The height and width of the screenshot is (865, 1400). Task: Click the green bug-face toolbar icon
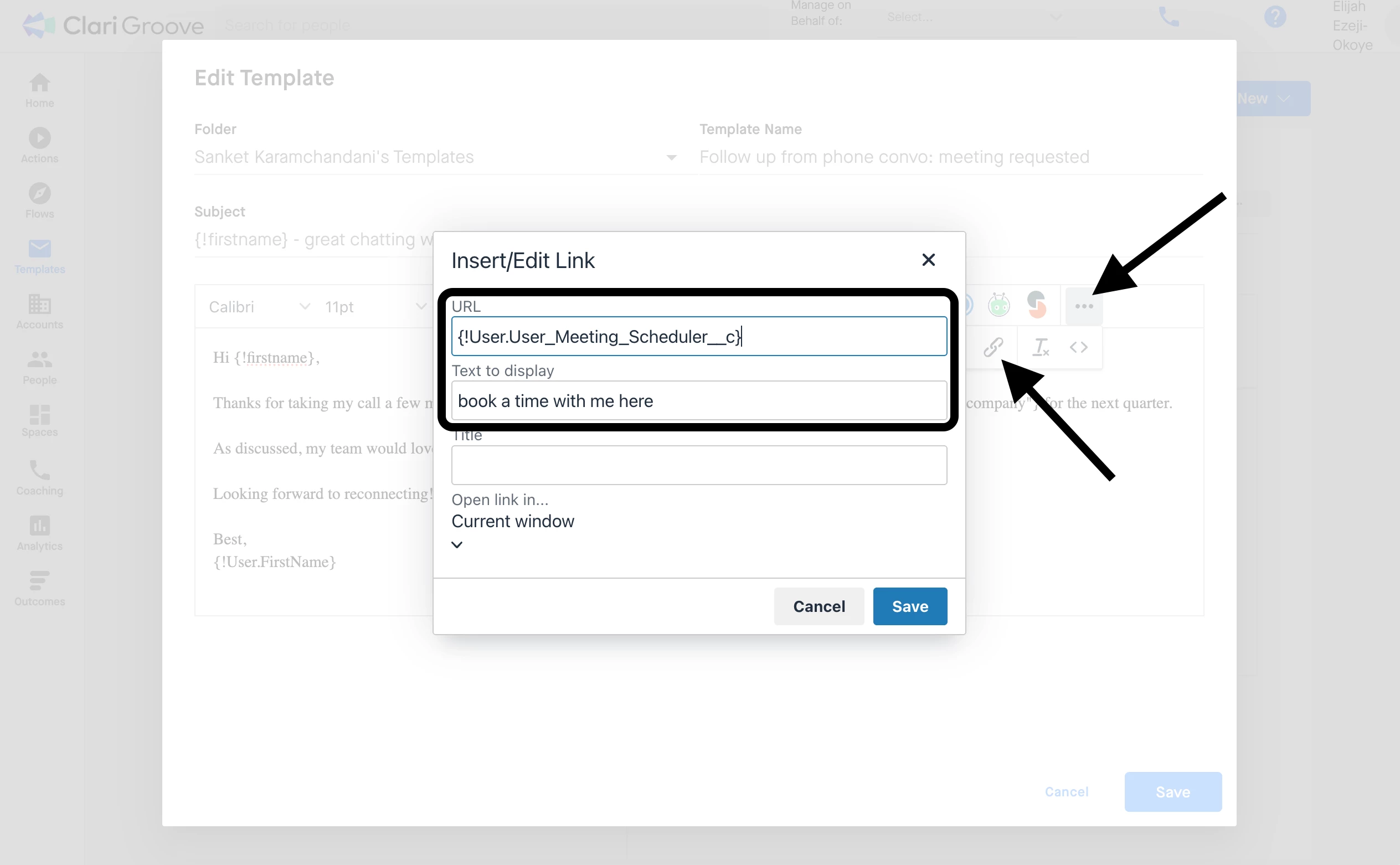pos(998,305)
